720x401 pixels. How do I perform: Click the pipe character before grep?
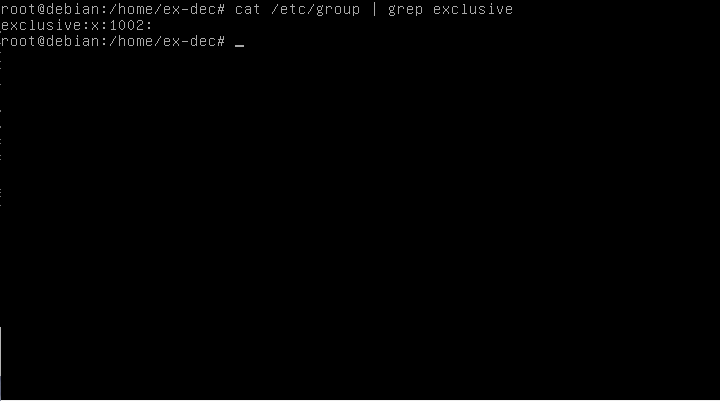tap(374, 9)
